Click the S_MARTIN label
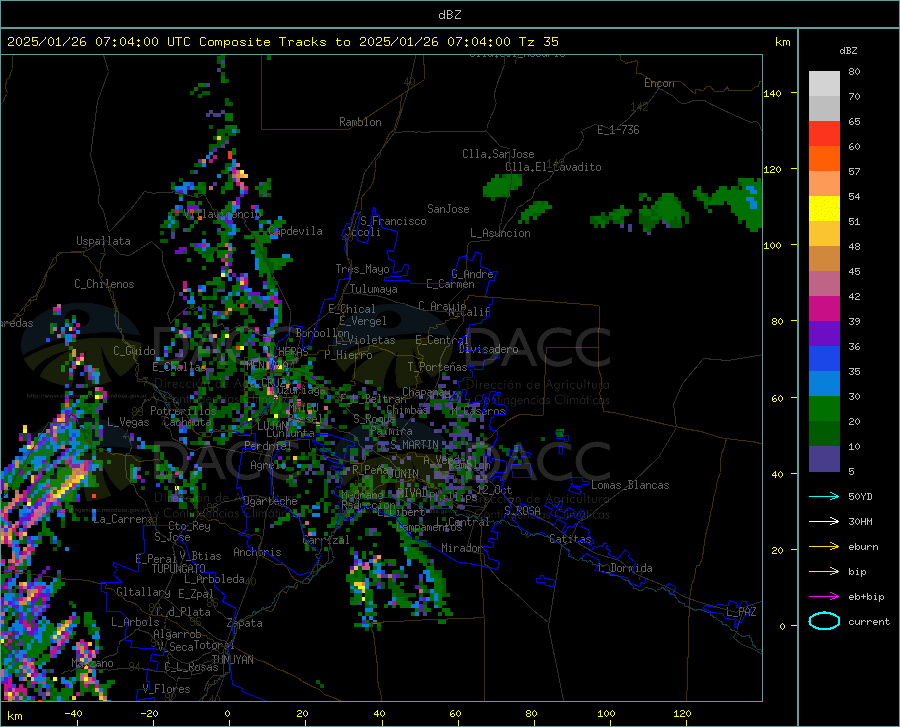Screen dimensions: 900x727 (x=414, y=445)
